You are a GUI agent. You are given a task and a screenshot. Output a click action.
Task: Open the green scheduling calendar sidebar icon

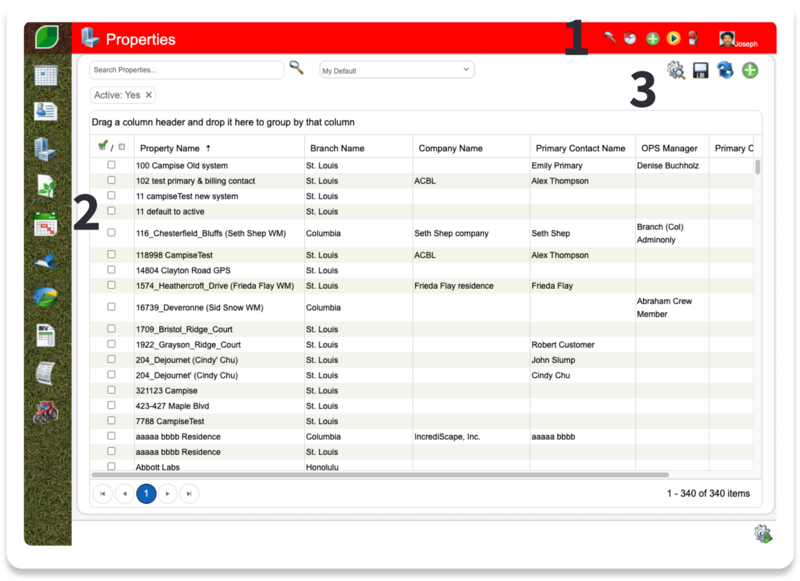coord(45,224)
